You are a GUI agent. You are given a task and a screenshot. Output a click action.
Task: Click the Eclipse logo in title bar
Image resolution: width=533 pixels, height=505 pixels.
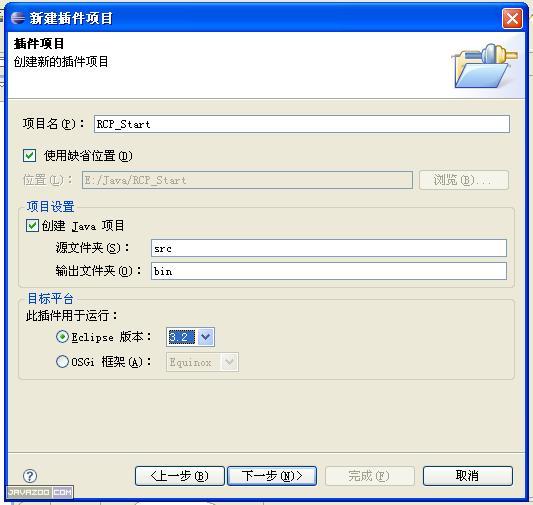coord(18,18)
